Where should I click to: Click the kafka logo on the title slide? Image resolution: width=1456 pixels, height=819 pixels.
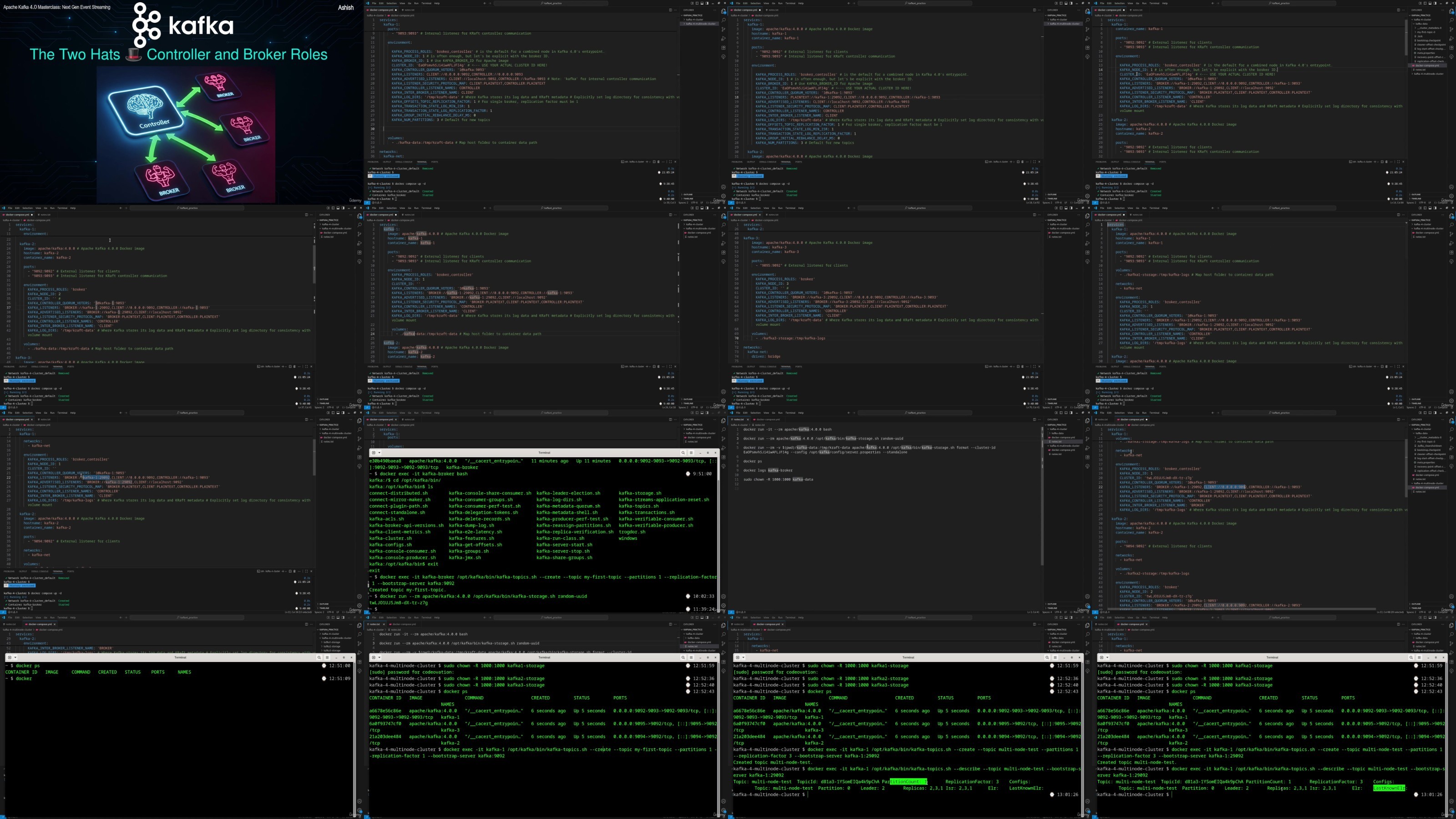click(182, 25)
